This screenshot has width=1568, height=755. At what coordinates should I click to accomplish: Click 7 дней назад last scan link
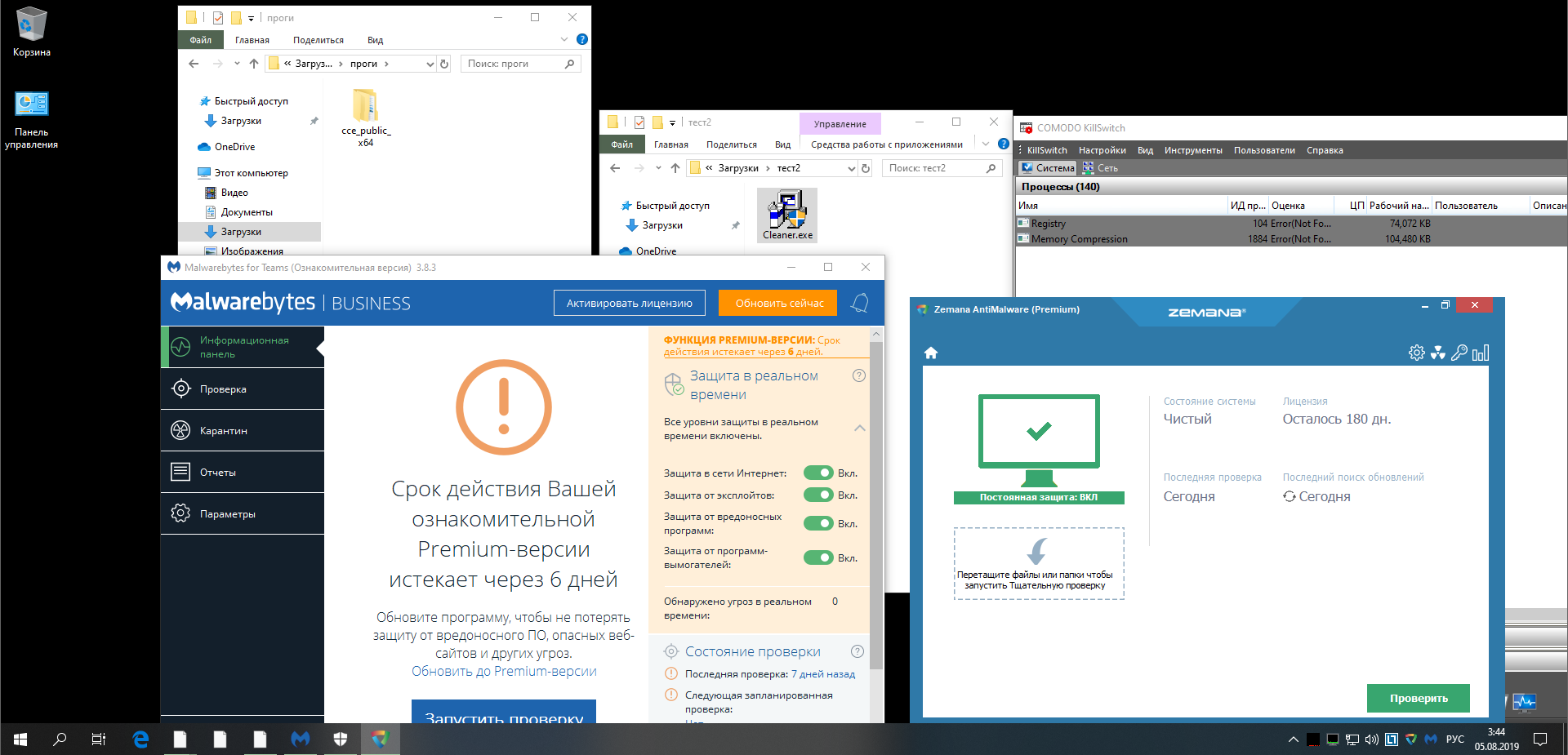(823, 674)
